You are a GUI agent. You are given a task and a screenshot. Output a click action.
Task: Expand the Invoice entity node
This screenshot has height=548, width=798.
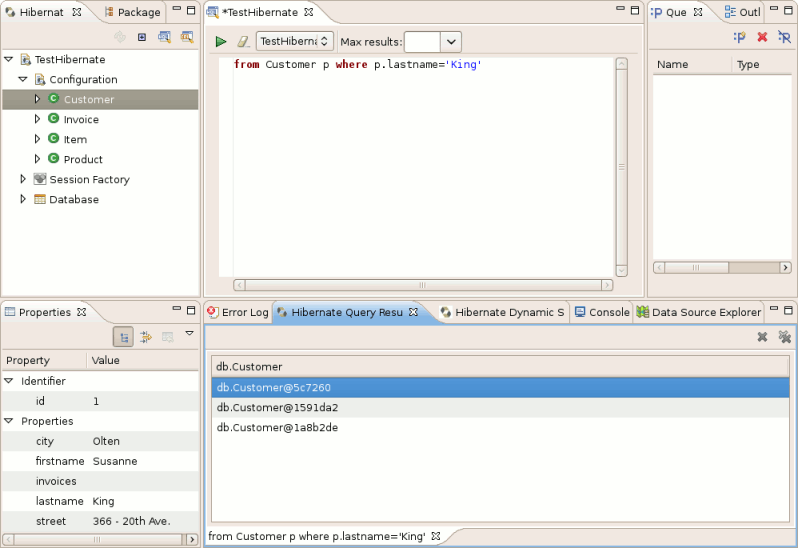coord(38,119)
